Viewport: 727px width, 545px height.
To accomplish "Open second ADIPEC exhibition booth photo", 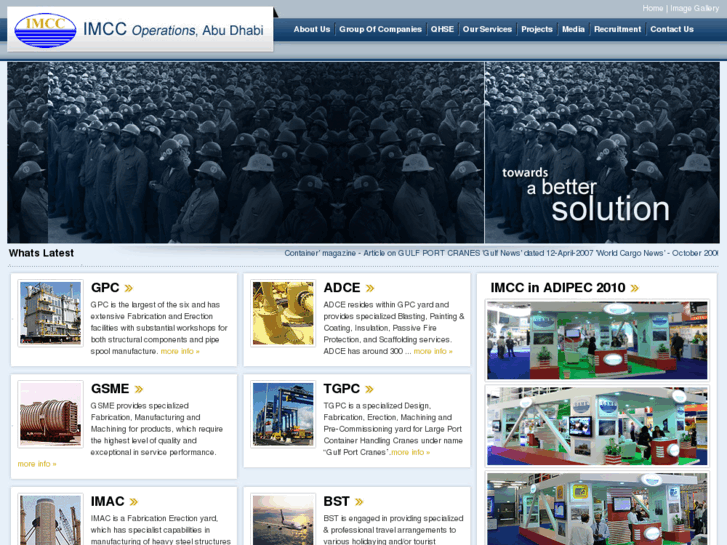I will [597, 426].
